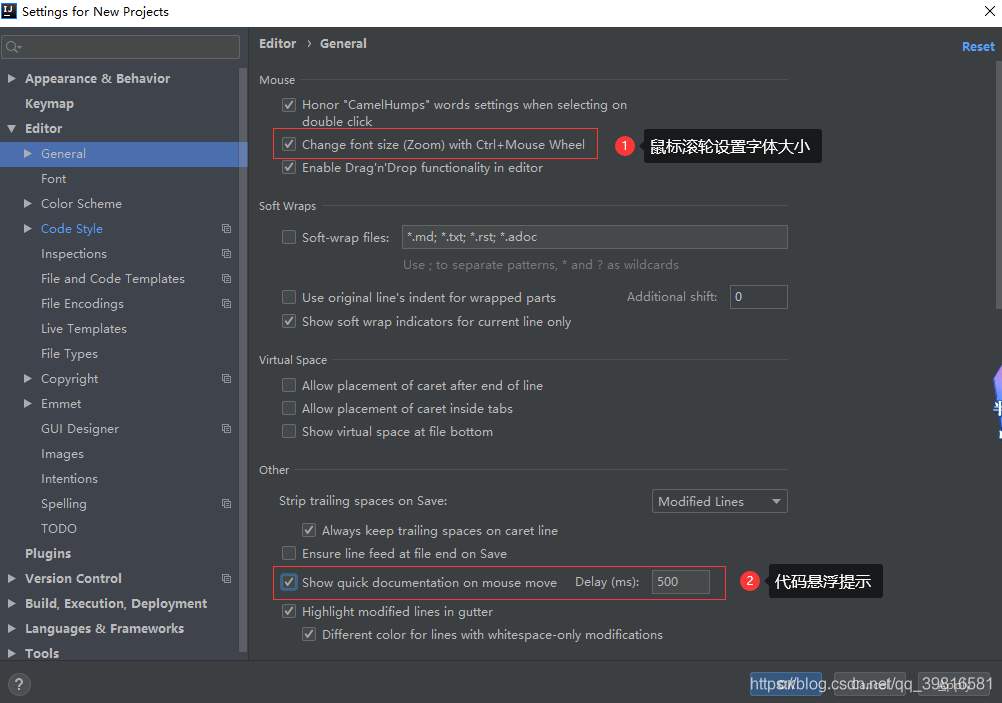1002x703 pixels.
Task: Open File Types settings
Action: pos(69,353)
